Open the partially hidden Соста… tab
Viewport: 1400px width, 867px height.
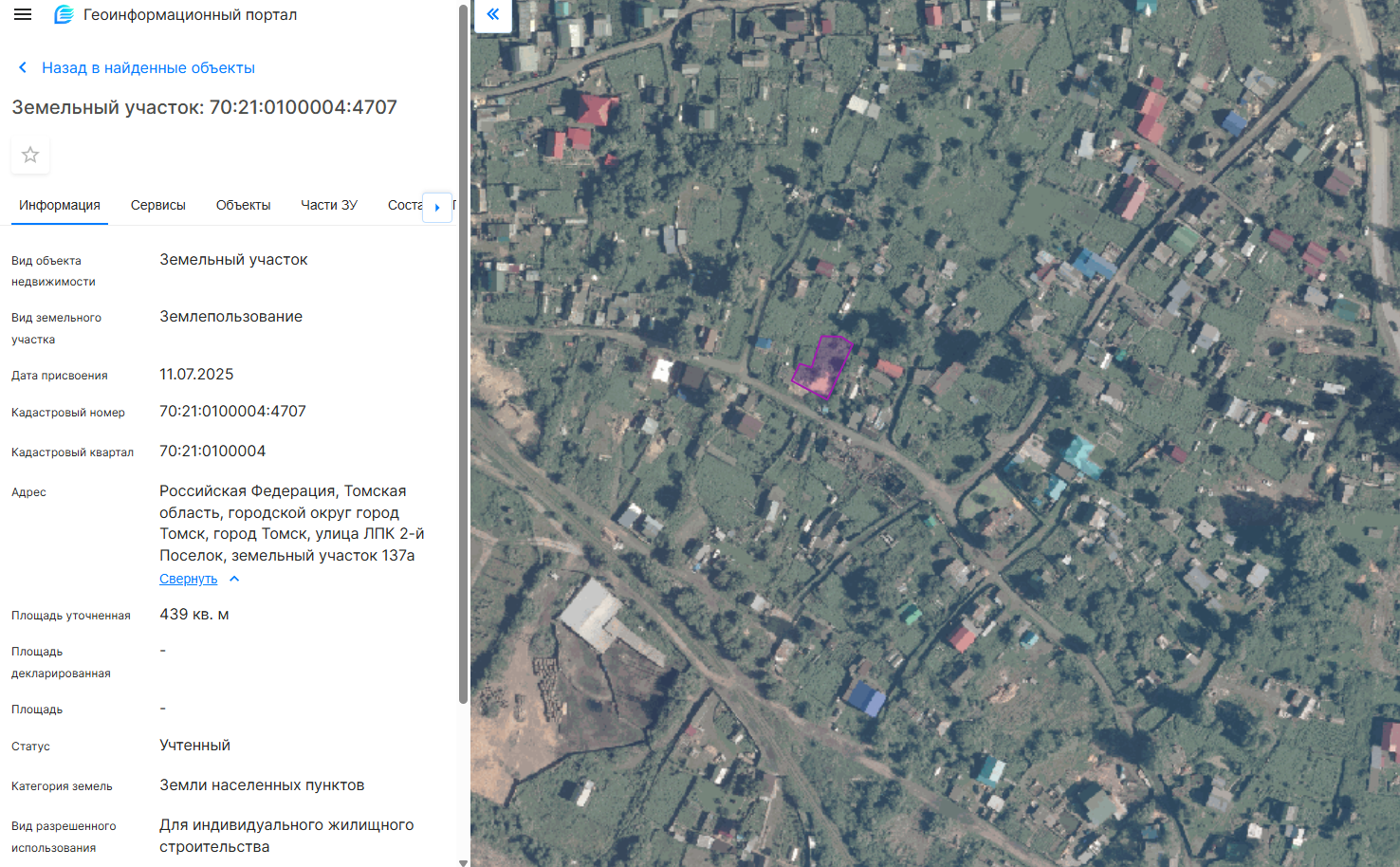pyautogui.click(x=404, y=205)
